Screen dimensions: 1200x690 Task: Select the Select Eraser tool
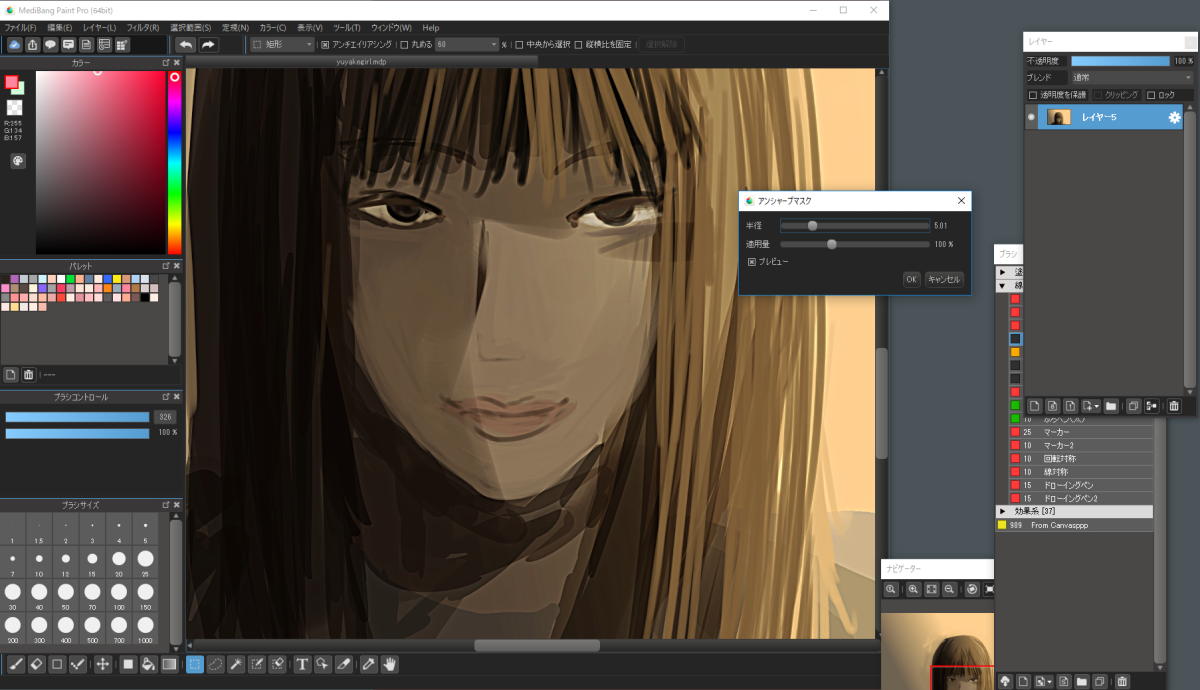[278, 664]
